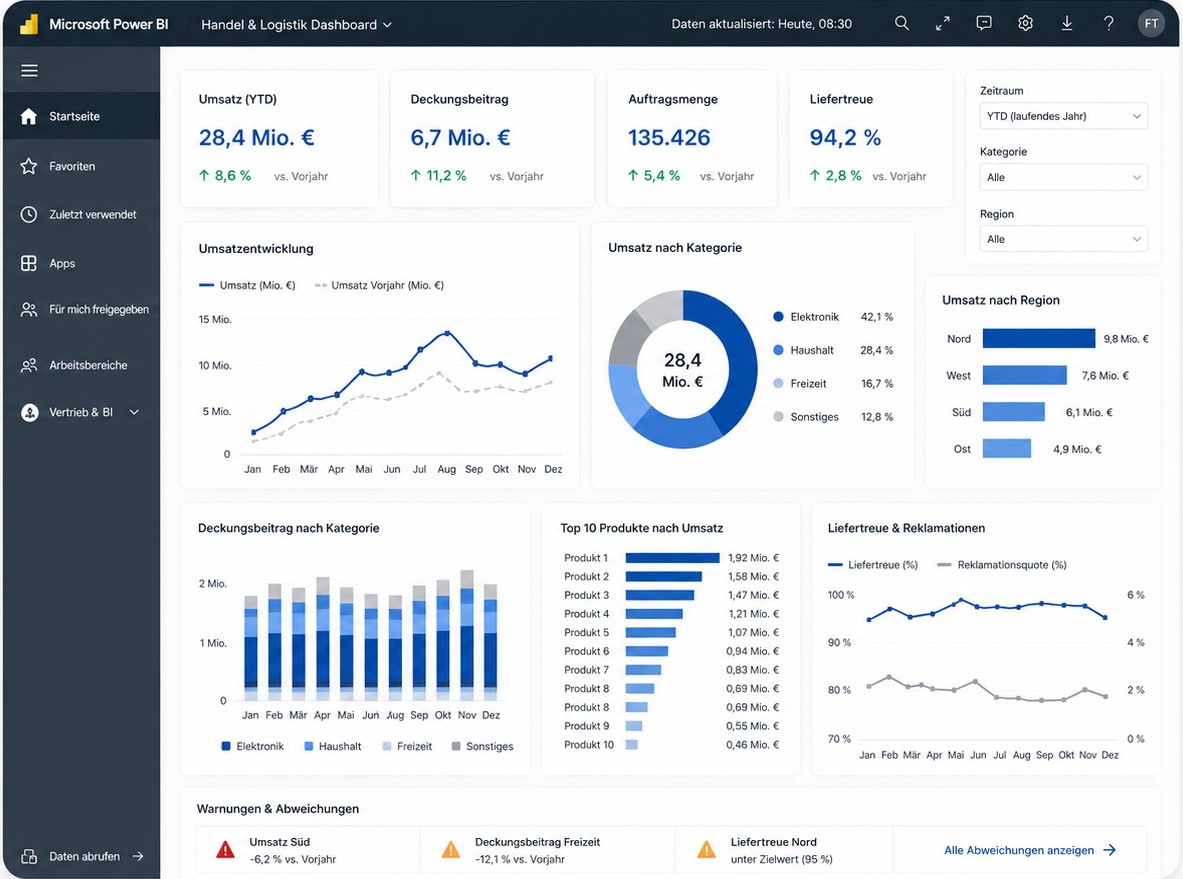Click the Produkt 1 revenue bar
The height and width of the screenshot is (879, 1183).
coord(672,558)
